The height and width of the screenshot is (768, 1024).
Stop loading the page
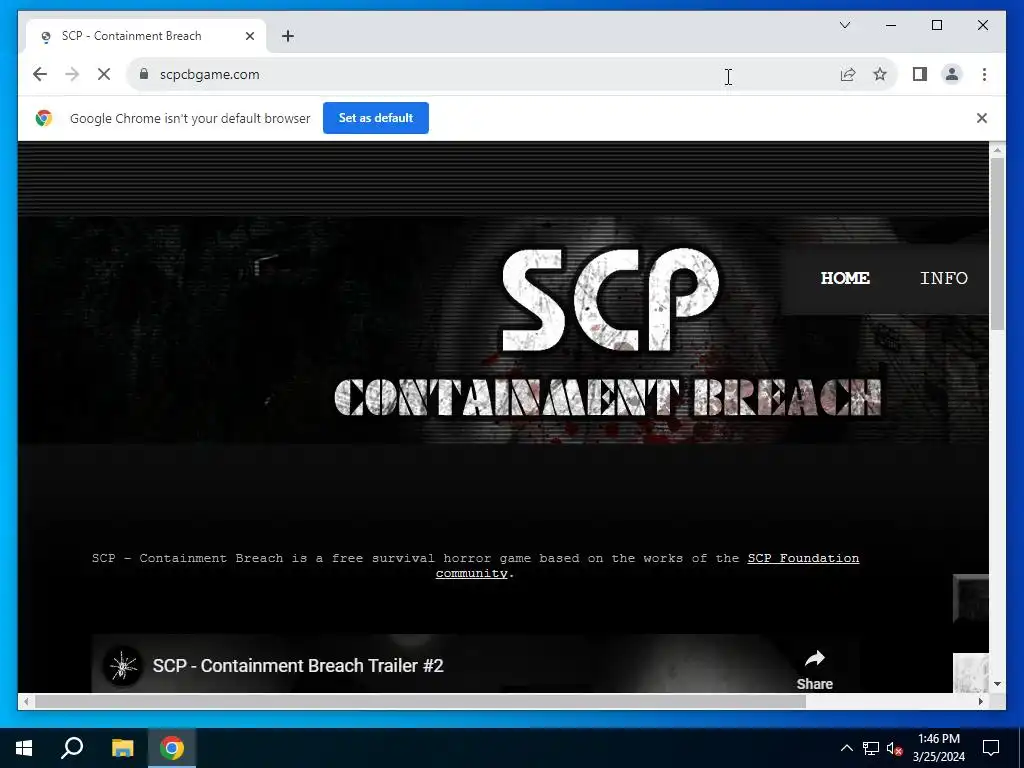tap(104, 74)
